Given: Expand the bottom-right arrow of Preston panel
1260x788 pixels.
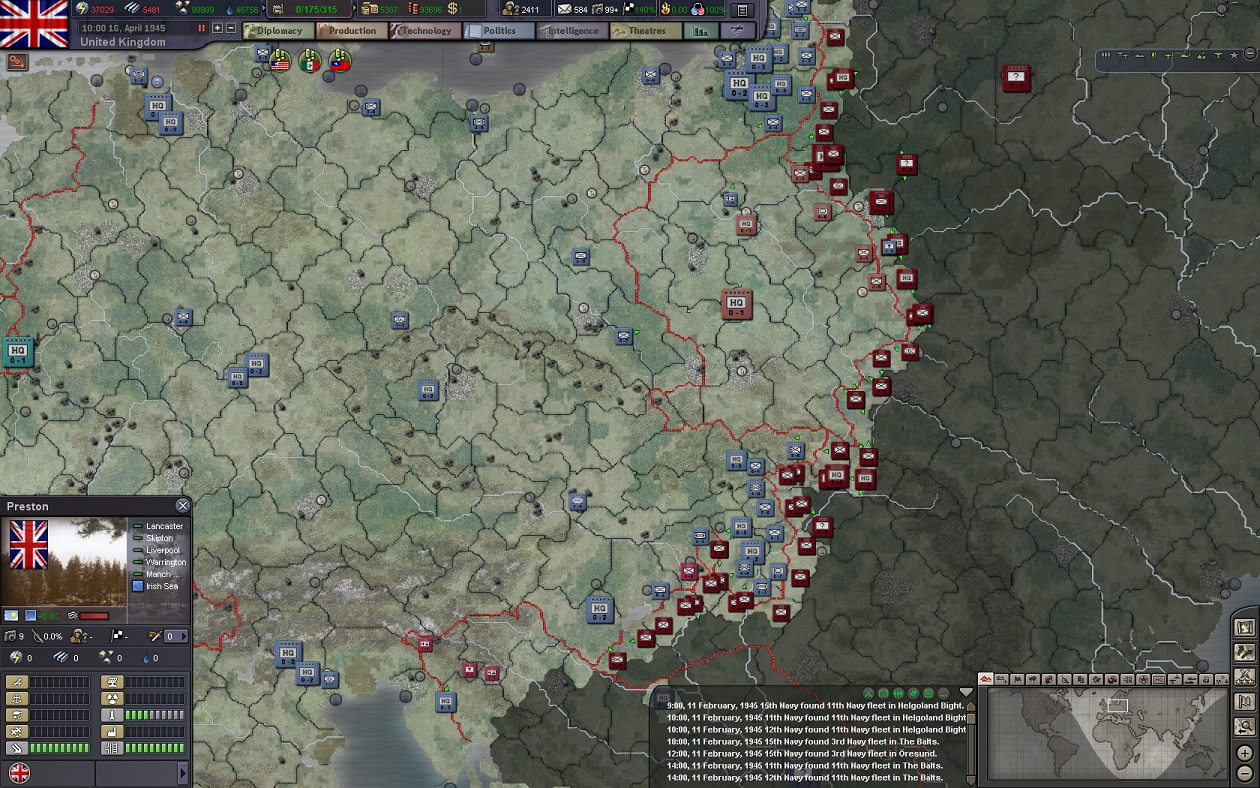Looking at the screenshot, I should [182, 773].
